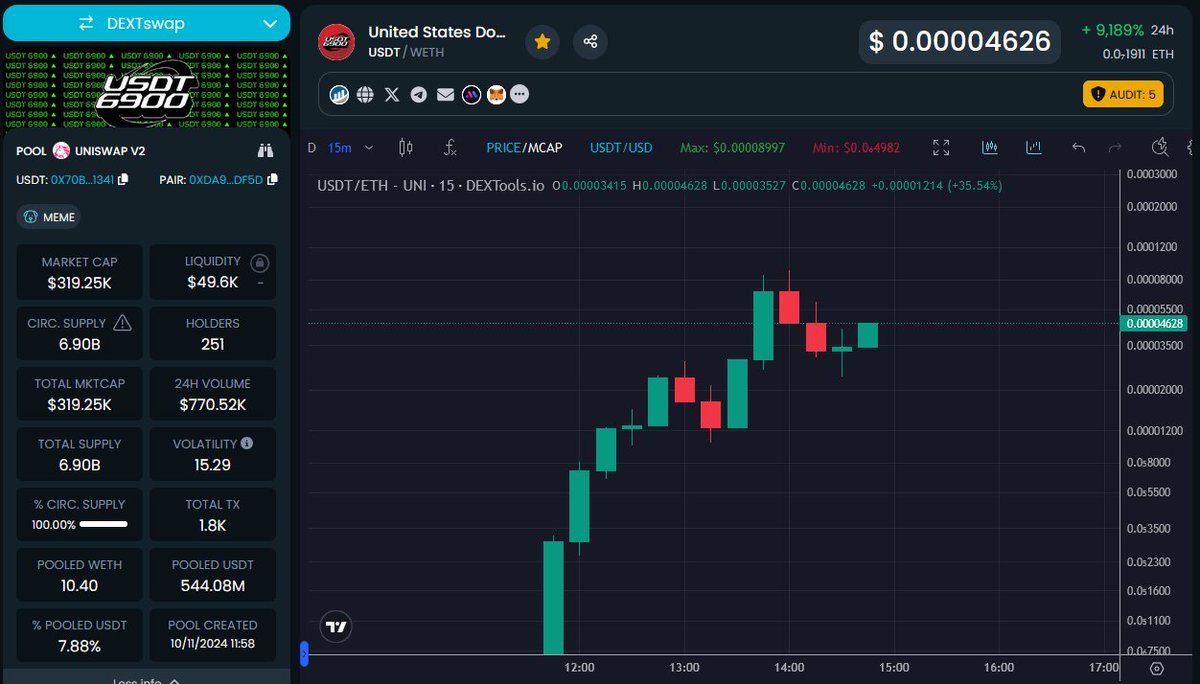Switch chart to PRICE view
Viewport: 1200px width, 684px height.
[504, 148]
